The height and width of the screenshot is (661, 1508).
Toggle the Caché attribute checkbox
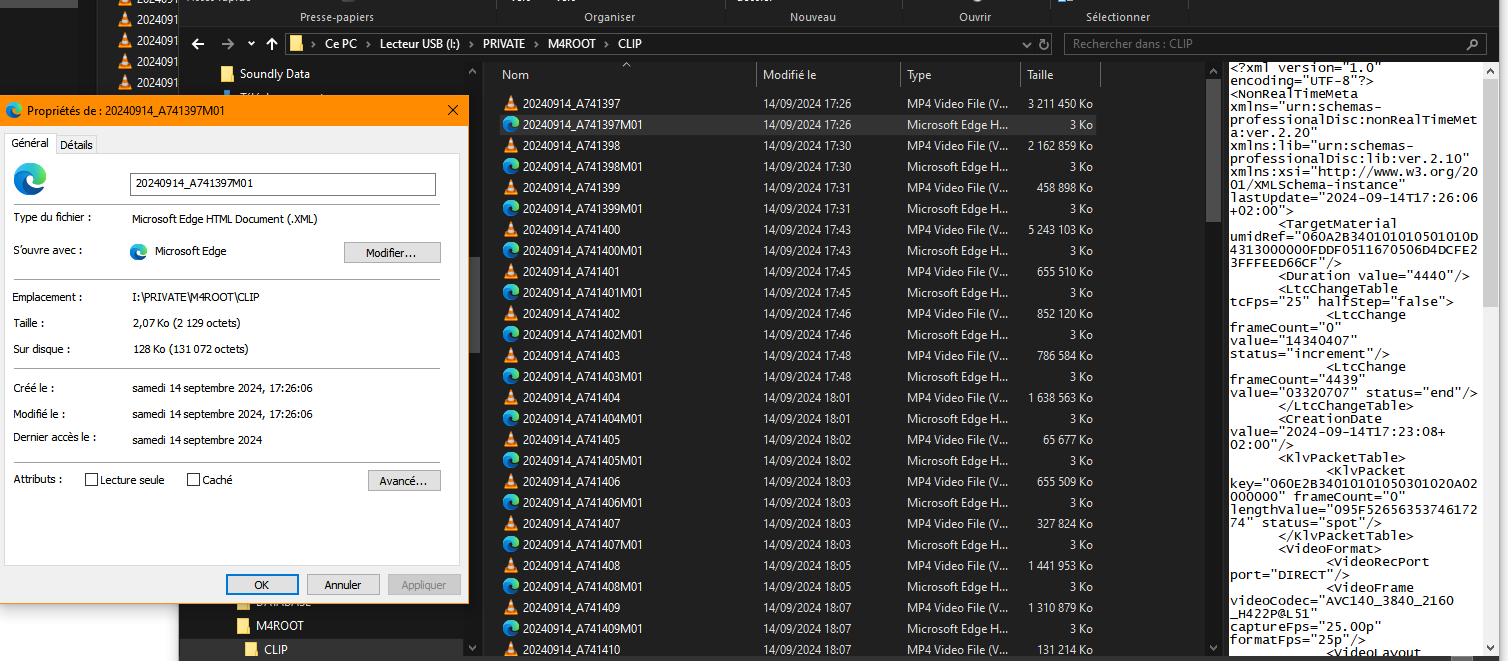pos(194,480)
